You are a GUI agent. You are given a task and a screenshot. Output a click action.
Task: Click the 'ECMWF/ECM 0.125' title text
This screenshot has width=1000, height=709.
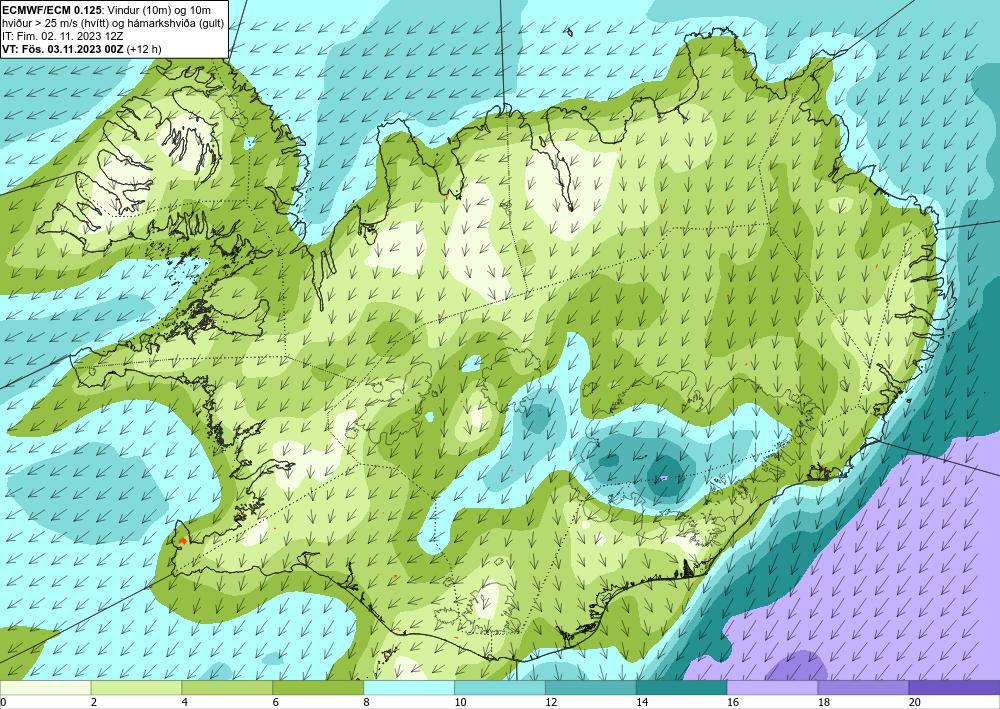point(52,9)
